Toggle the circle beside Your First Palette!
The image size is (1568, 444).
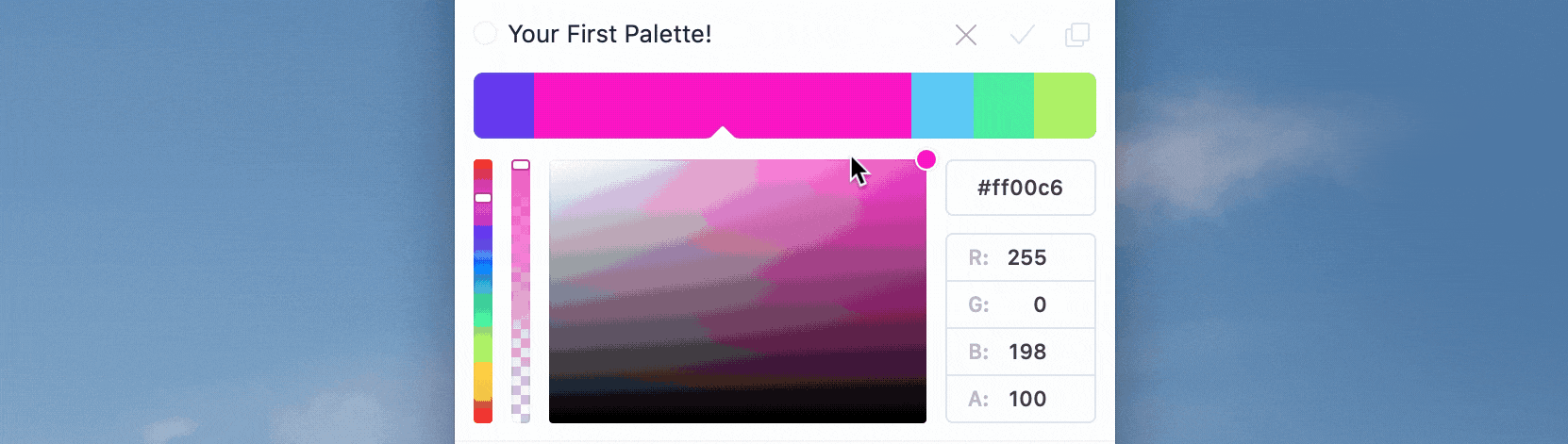[x=485, y=34]
